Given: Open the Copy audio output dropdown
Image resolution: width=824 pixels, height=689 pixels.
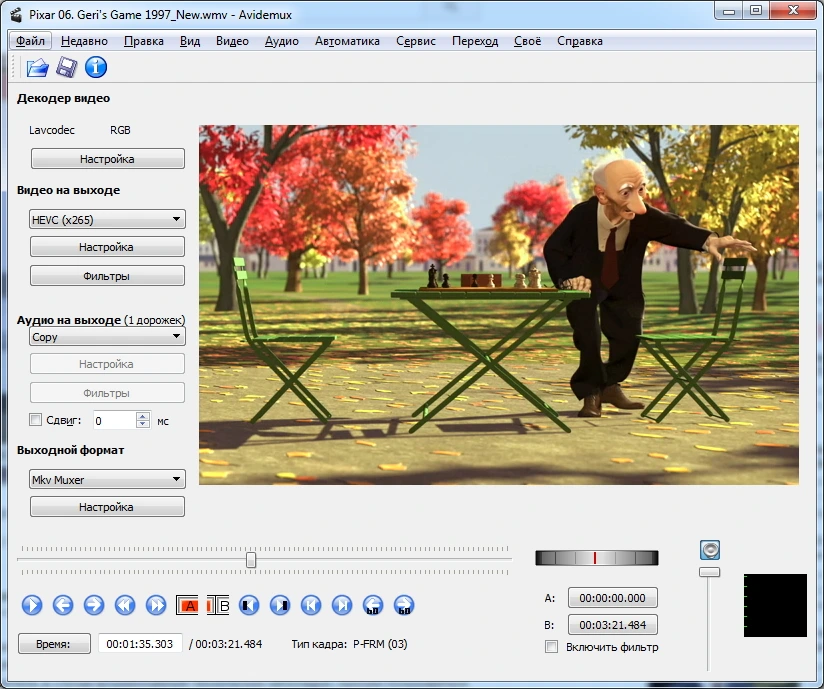Looking at the screenshot, I should point(107,336).
